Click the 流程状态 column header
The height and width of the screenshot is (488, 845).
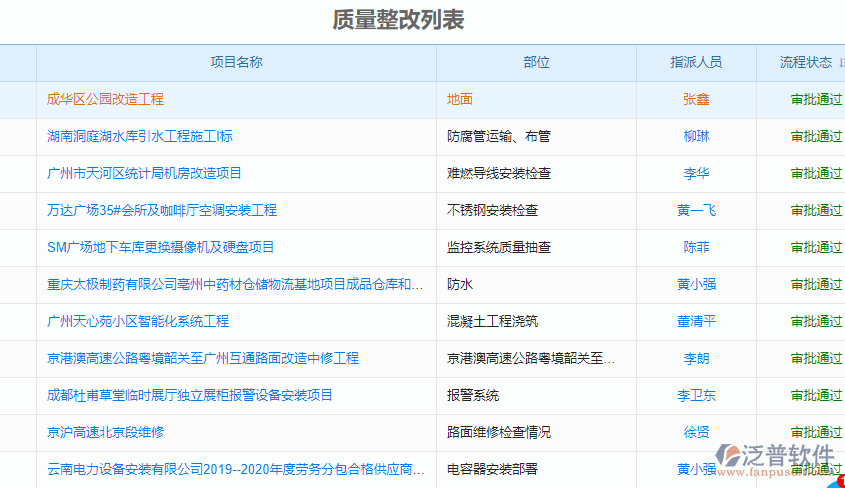pos(806,62)
